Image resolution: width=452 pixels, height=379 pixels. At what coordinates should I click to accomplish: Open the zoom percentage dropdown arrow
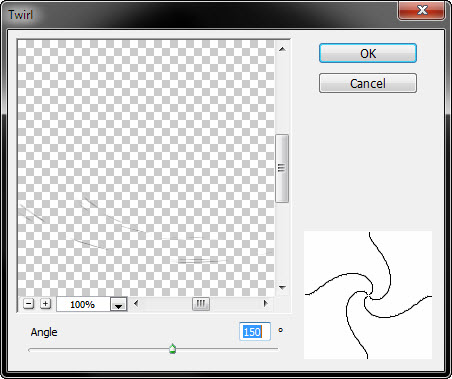point(118,304)
